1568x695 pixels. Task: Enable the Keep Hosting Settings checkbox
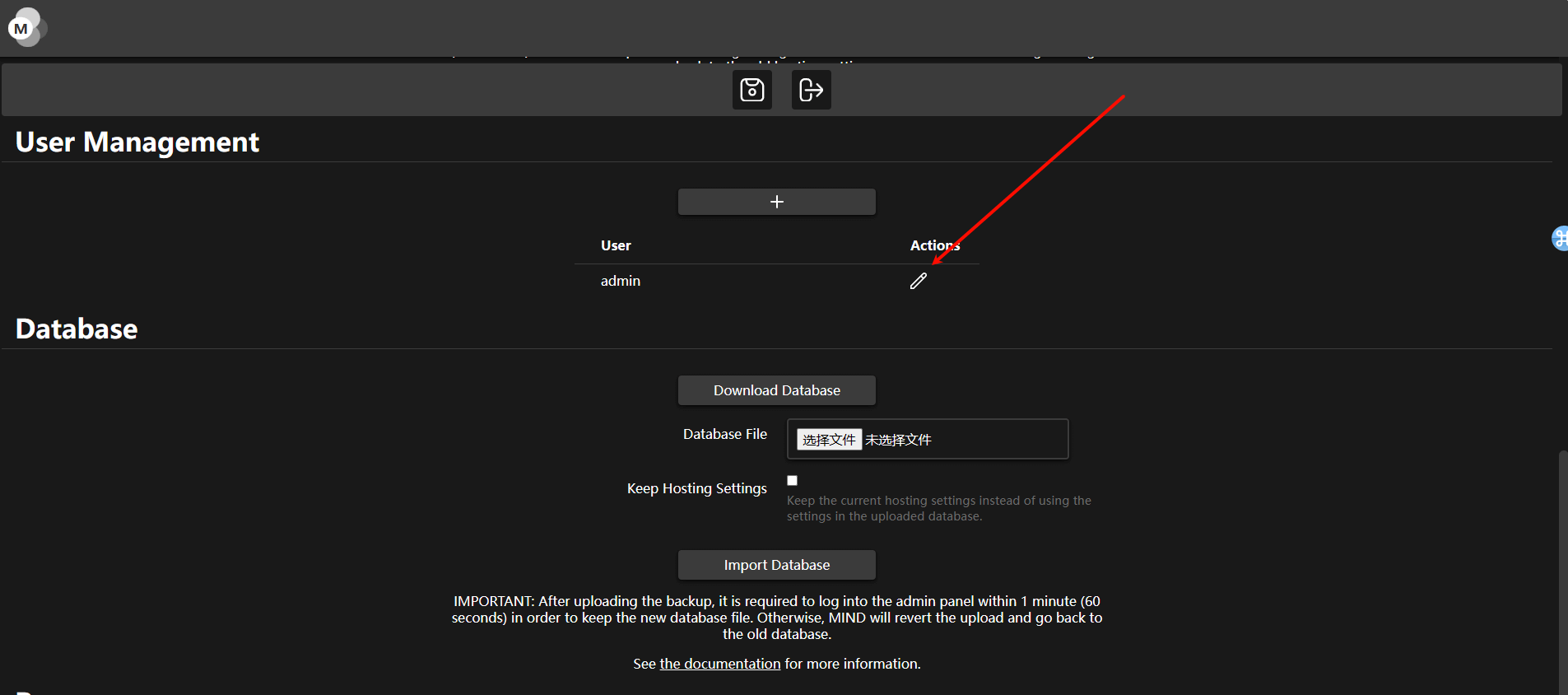click(792, 481)
